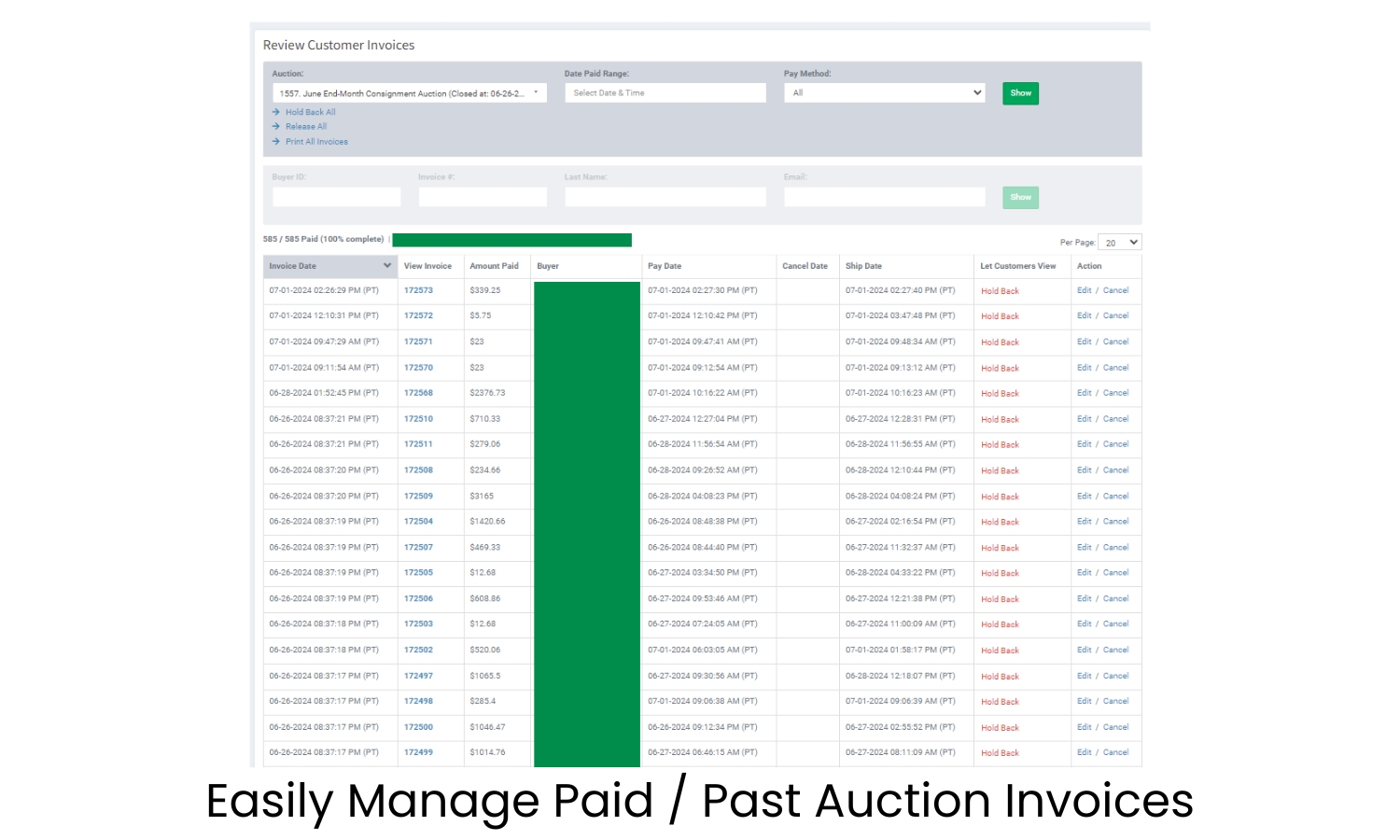1400x840 pixels.
Task: Click the arrow icon beside Hold Back All
Action: click(276, 112)
